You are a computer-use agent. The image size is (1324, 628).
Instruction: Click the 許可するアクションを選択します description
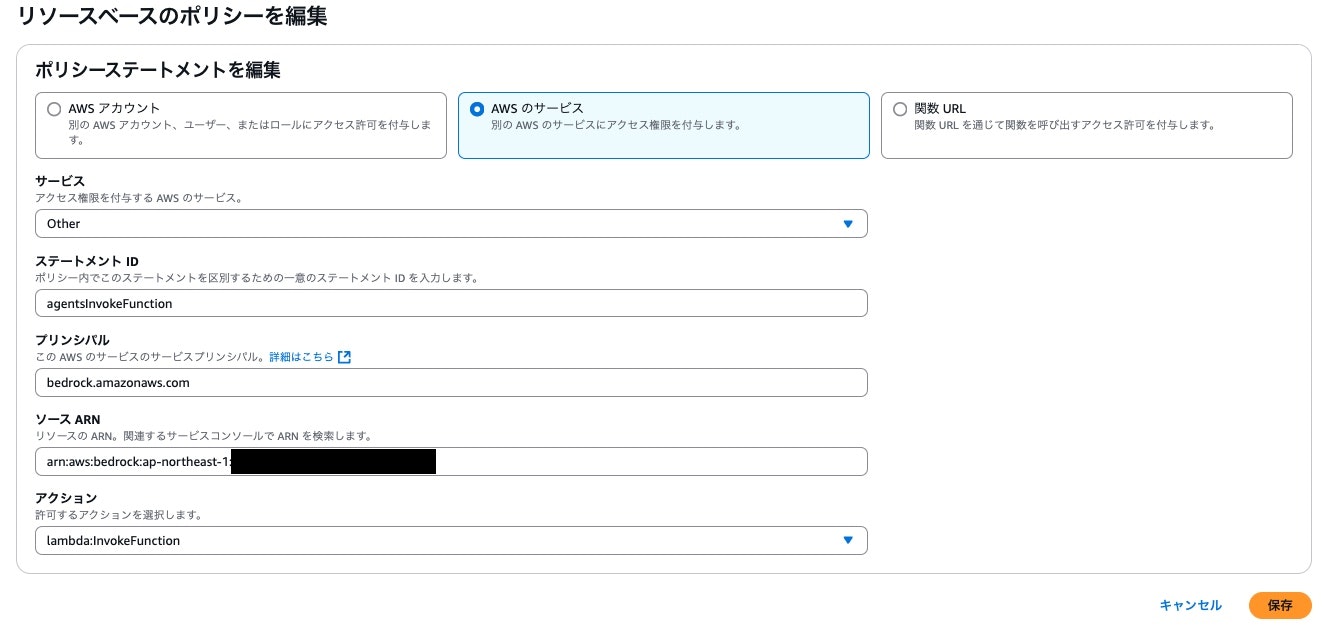[x=119, y=515]
